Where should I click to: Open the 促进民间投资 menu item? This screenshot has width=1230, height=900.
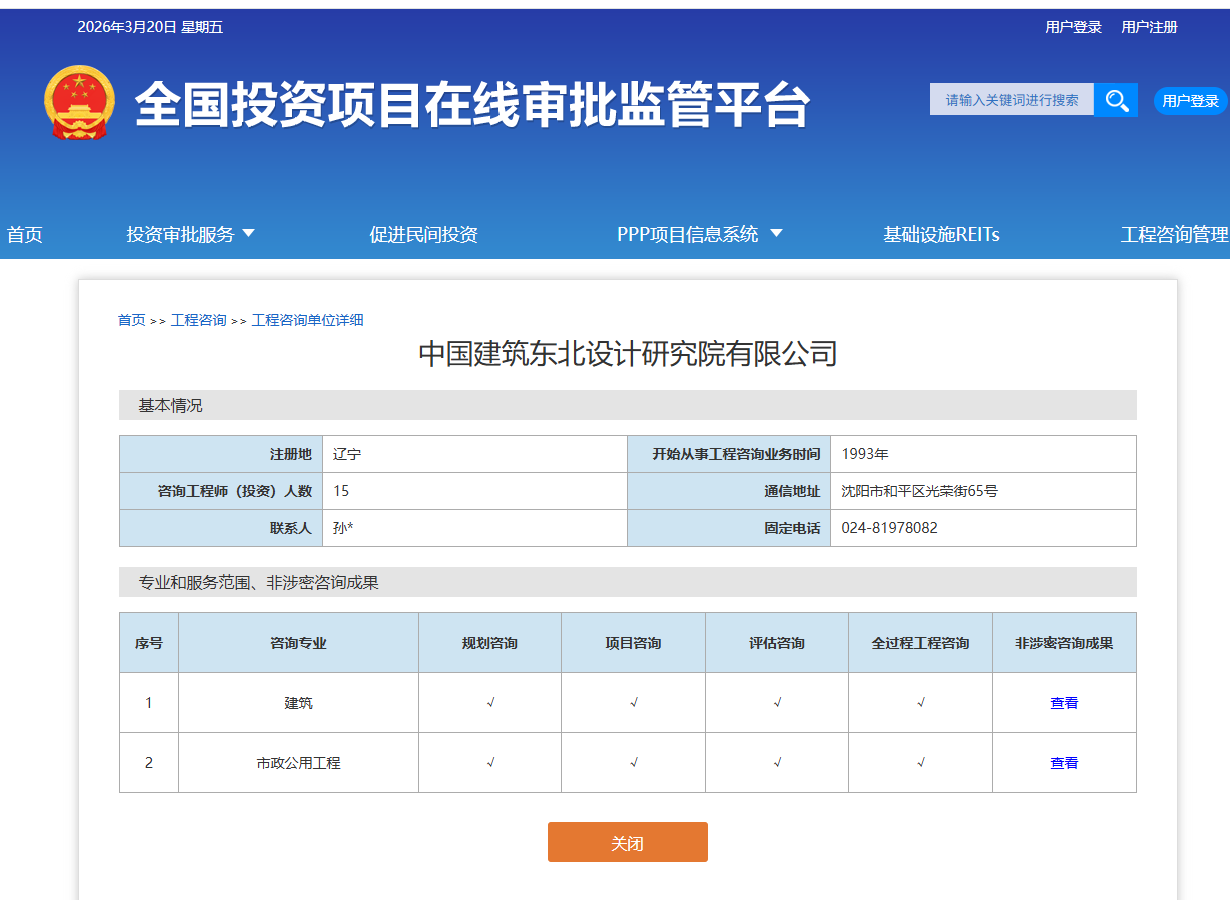pyautogui.click(x=423, y=234)
